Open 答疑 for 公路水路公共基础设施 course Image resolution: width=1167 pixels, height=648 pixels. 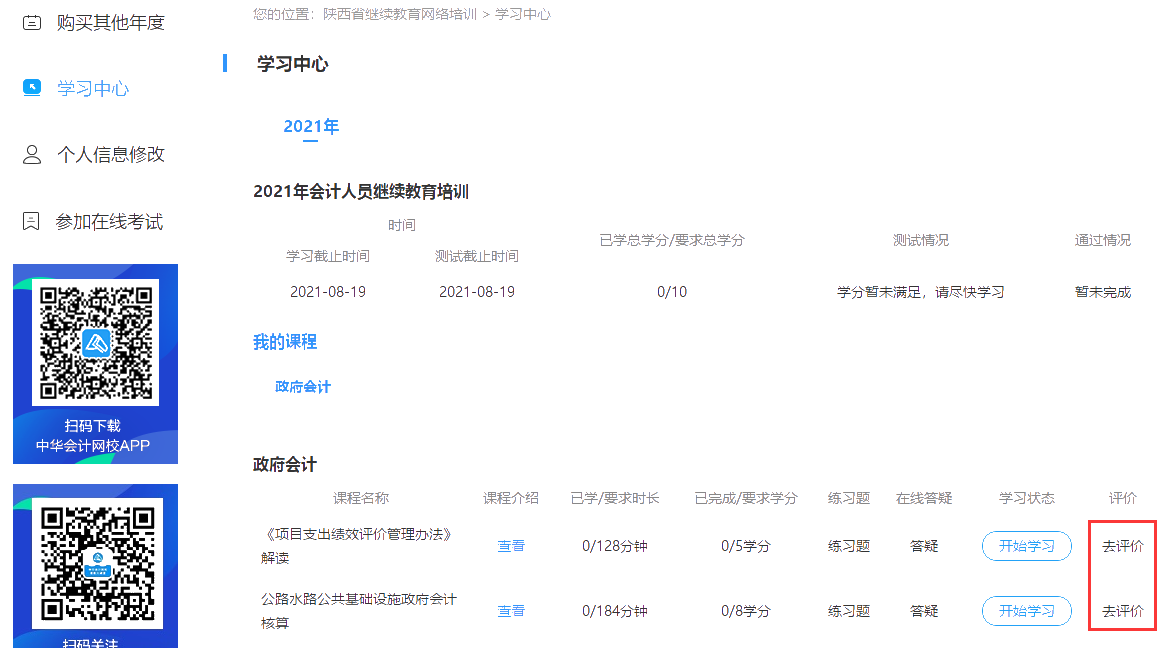924,611
